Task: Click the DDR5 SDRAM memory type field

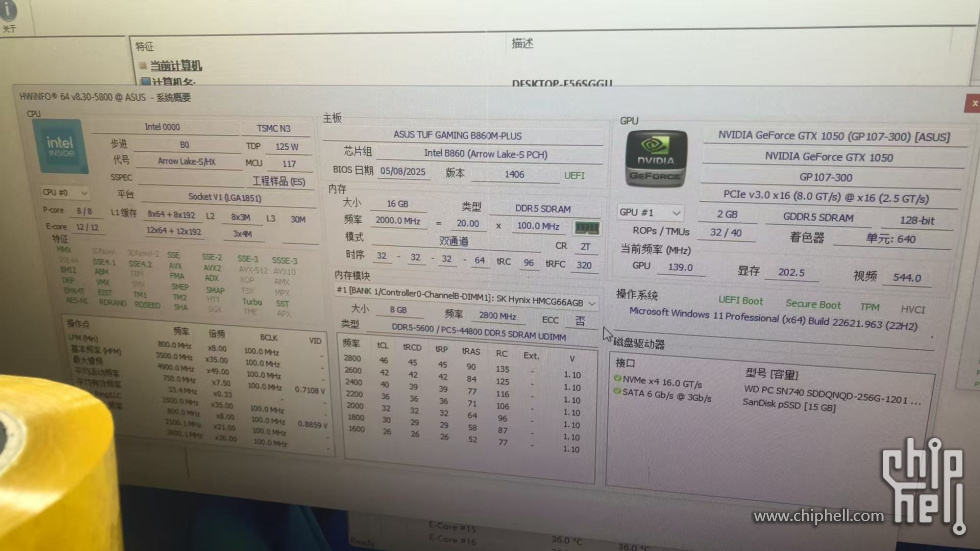Action: click(542, 209)
